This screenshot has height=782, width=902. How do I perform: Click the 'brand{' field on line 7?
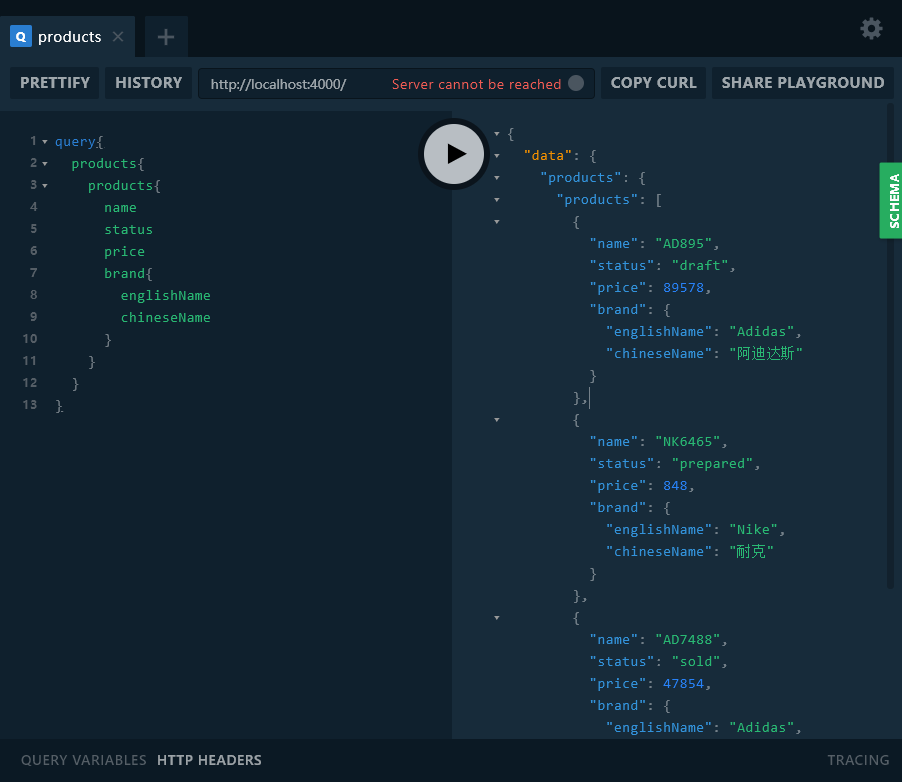(128, 273)
